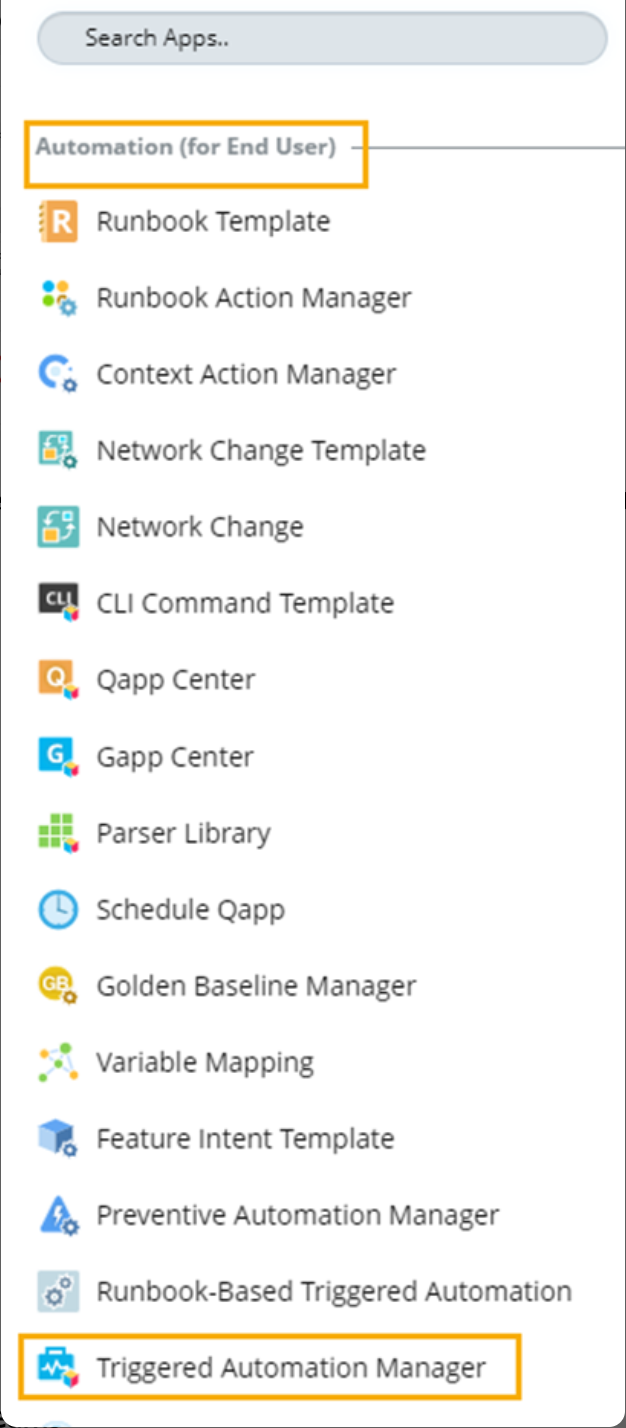
Task: Click the Runbook Template icon
Action: [x=57, y=221]
